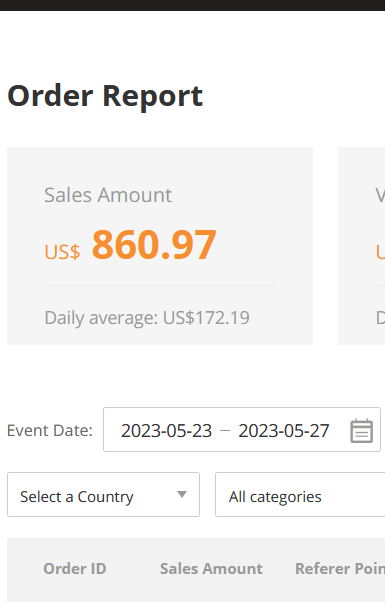
Task: Open the calendar icon in Event Date field
Action: tap(361, 430)
